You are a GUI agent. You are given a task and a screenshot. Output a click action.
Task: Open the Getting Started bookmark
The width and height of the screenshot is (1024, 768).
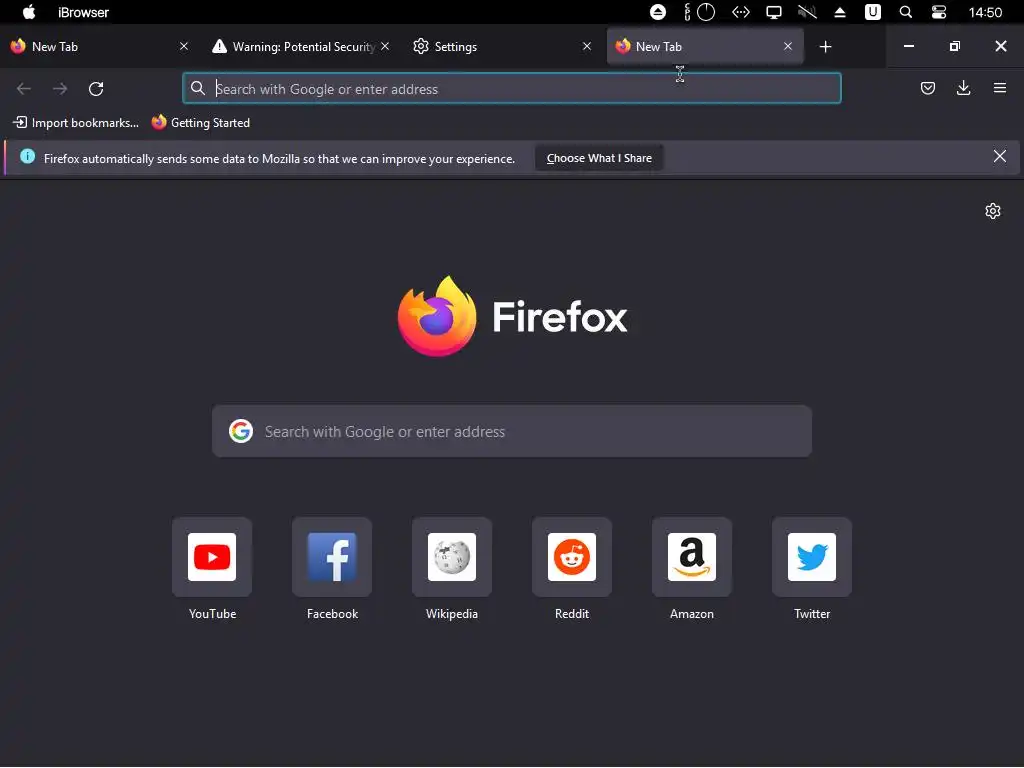click(200, 123)
